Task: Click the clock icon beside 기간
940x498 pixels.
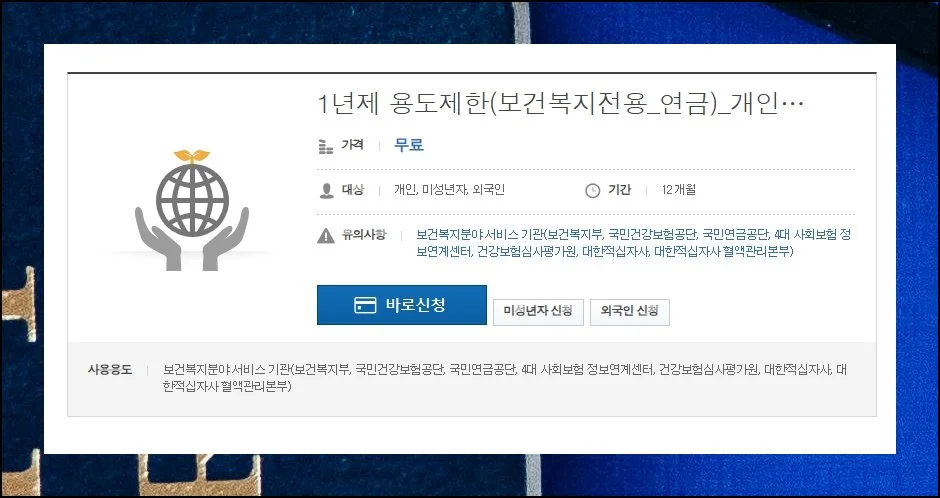Action: click(592, 191)
